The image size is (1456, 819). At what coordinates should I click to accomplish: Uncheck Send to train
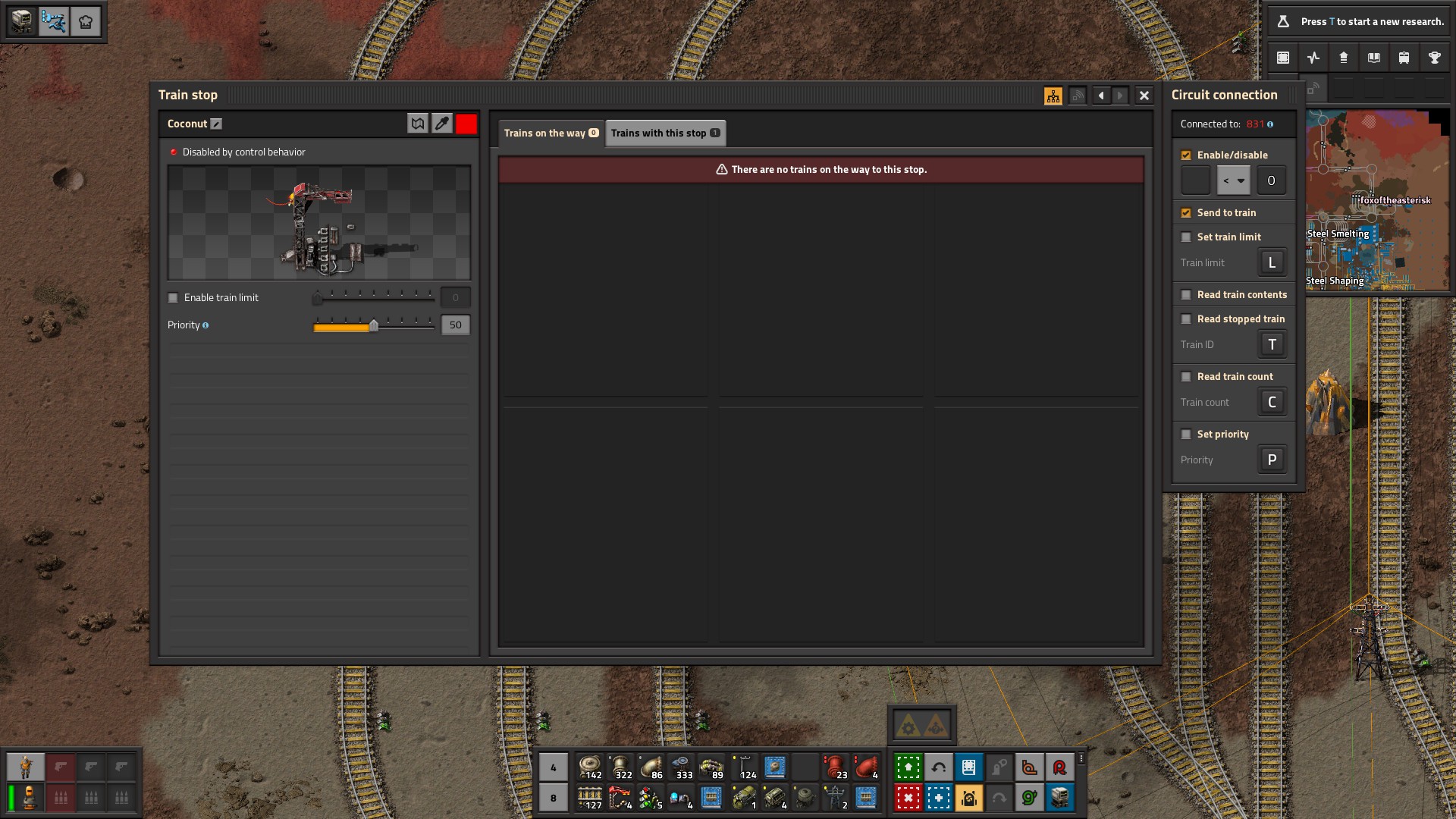coord(1186,213)
